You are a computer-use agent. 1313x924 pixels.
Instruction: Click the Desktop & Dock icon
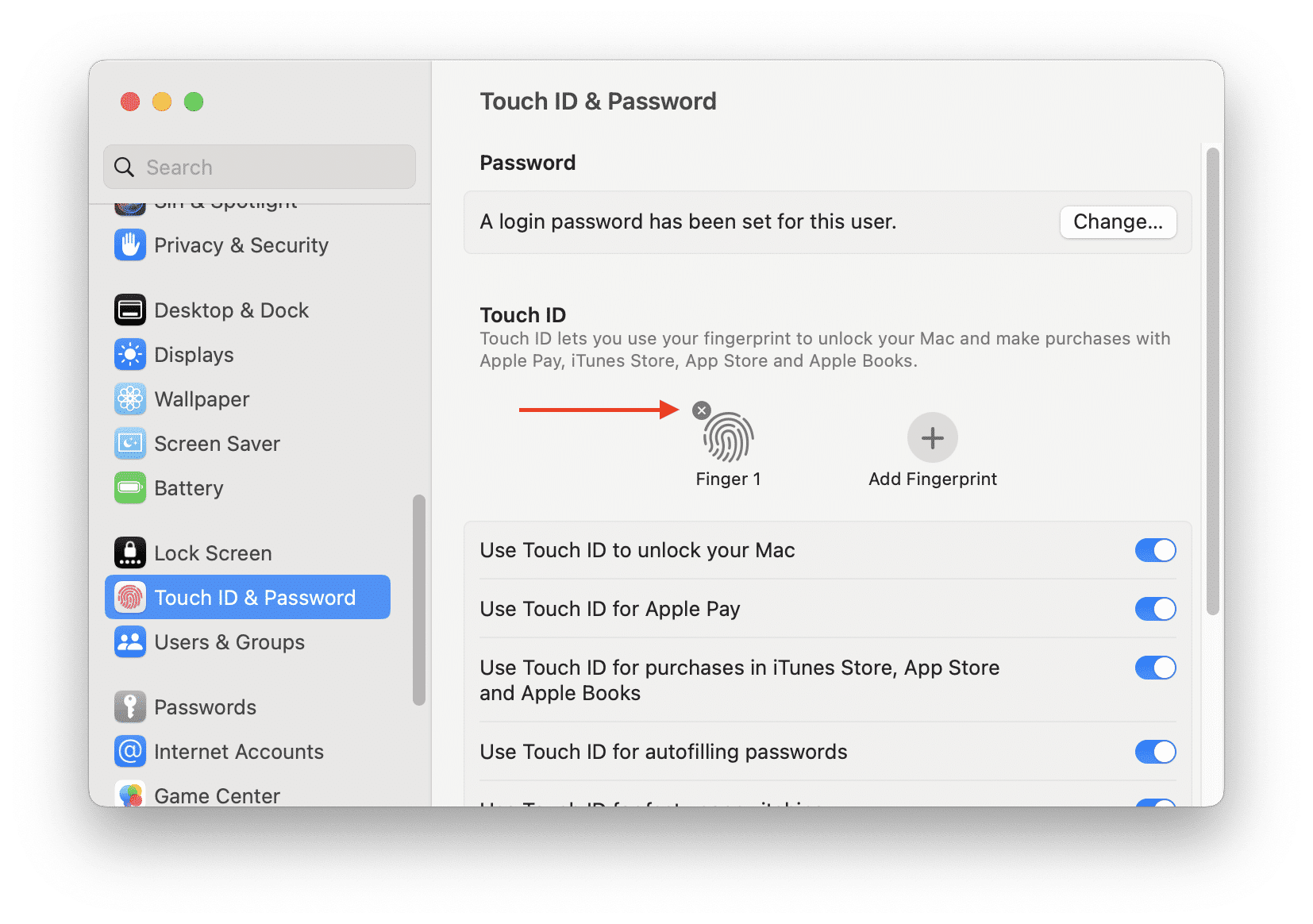[130, 310]
